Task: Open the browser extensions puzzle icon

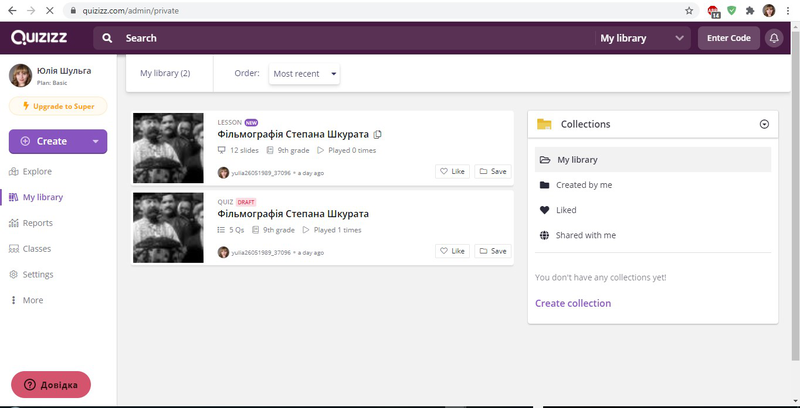Action: pyautogui.click(x=750, y=10)
